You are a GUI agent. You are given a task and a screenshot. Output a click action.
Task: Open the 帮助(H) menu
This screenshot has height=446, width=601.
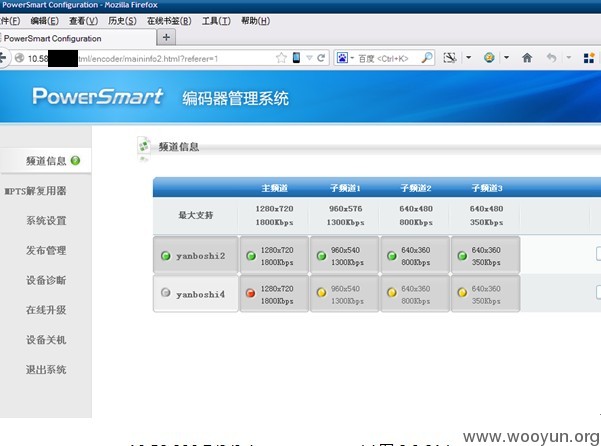point(256,21)
